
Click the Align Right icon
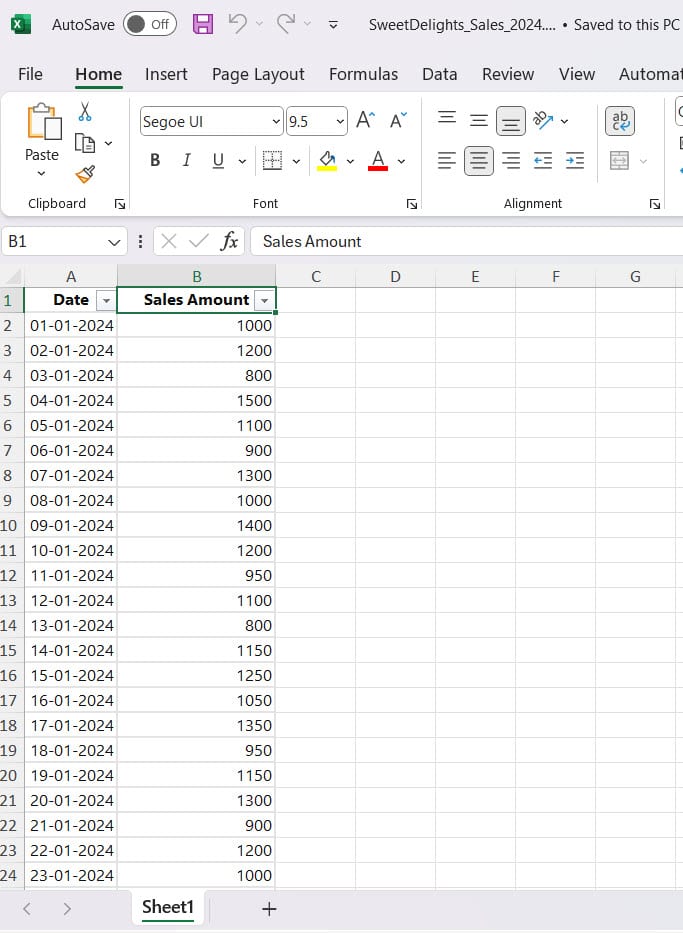[x=511, y=161]
